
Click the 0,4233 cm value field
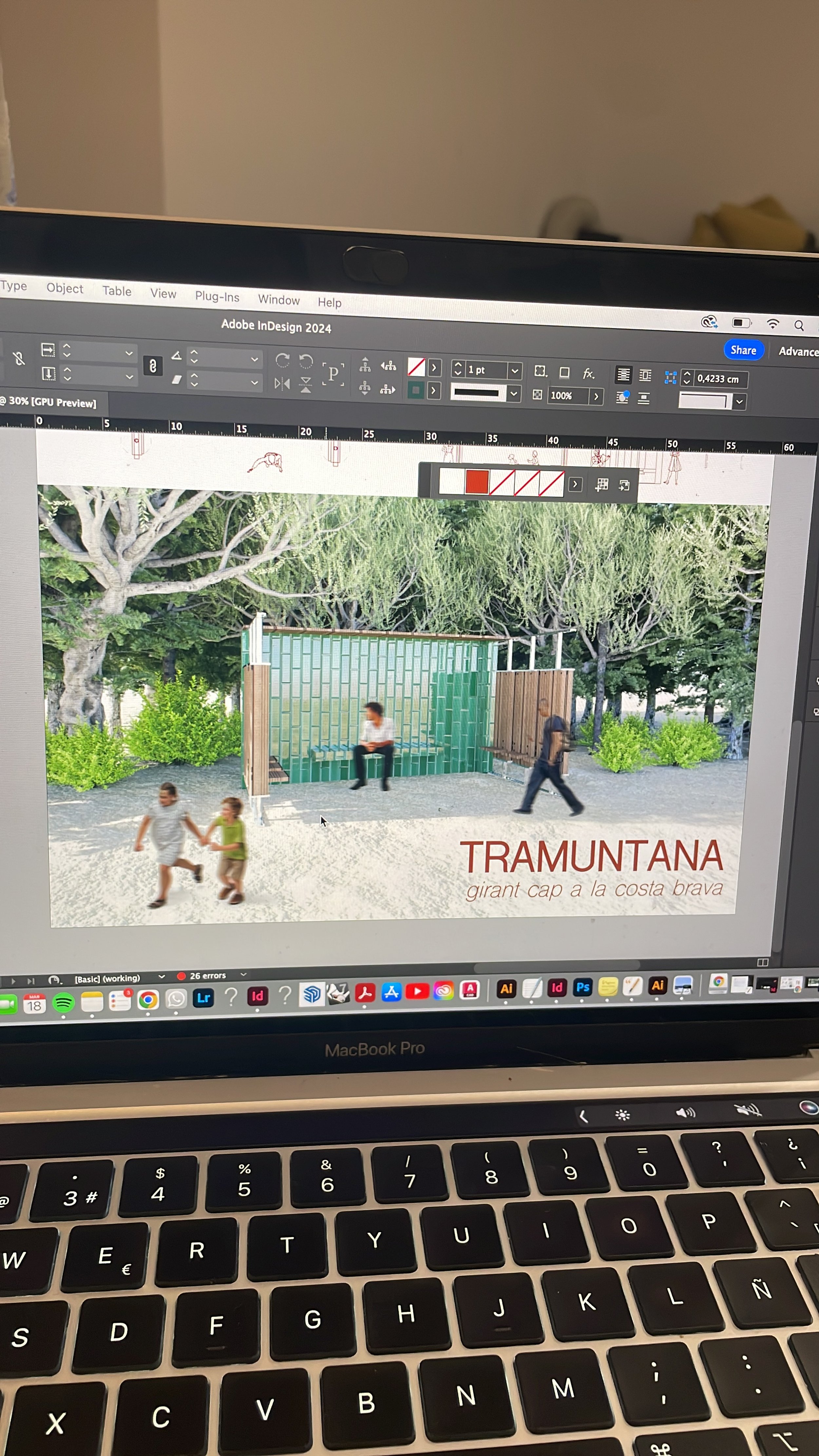pos(720,379)
